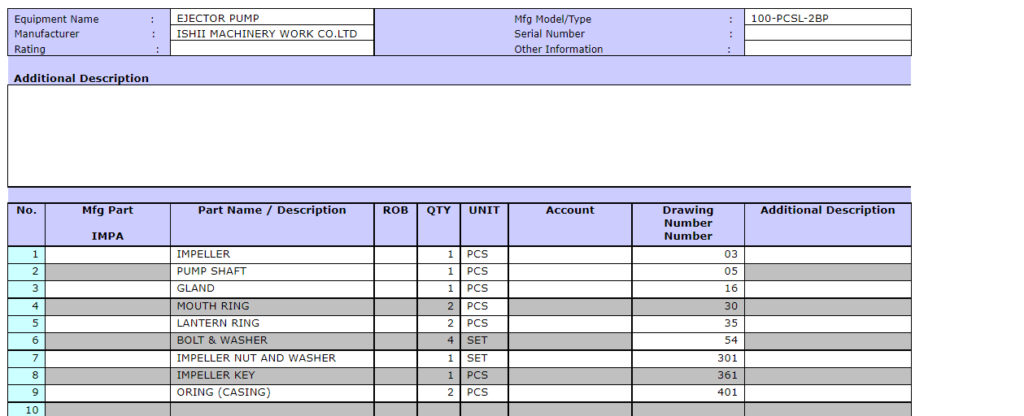Click the ORING (CASING) part cell
Viewport: 1024px width, 416px height.
click(x=272, y=392)
